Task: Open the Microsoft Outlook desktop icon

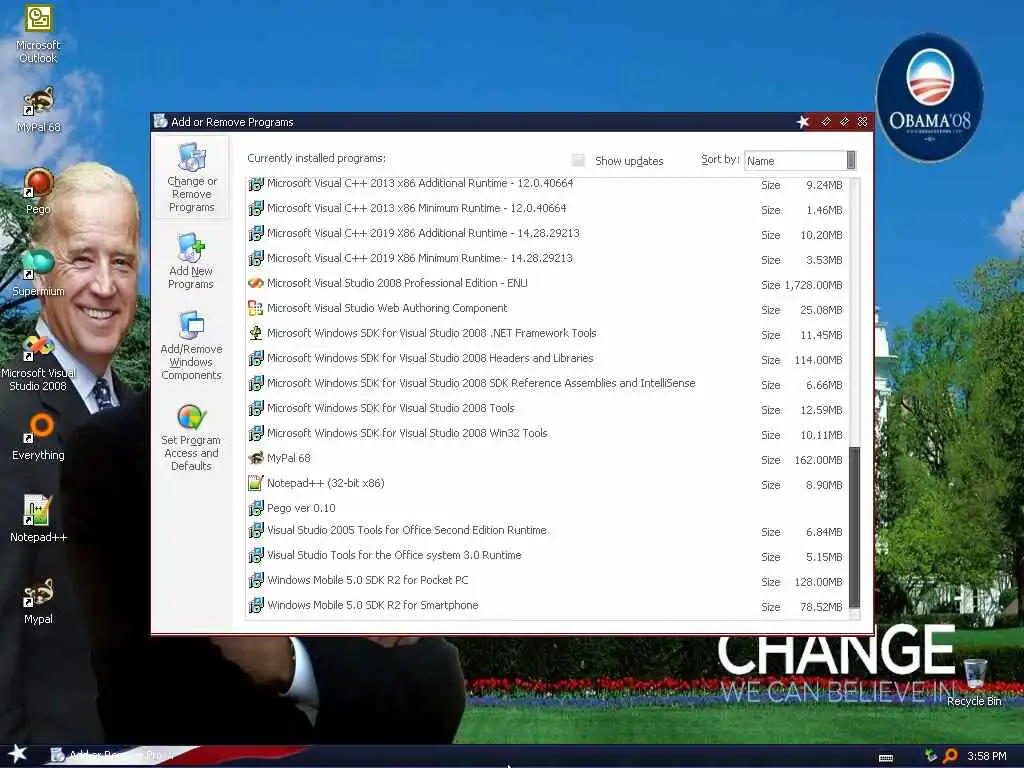Action: [x=38, y=33]
